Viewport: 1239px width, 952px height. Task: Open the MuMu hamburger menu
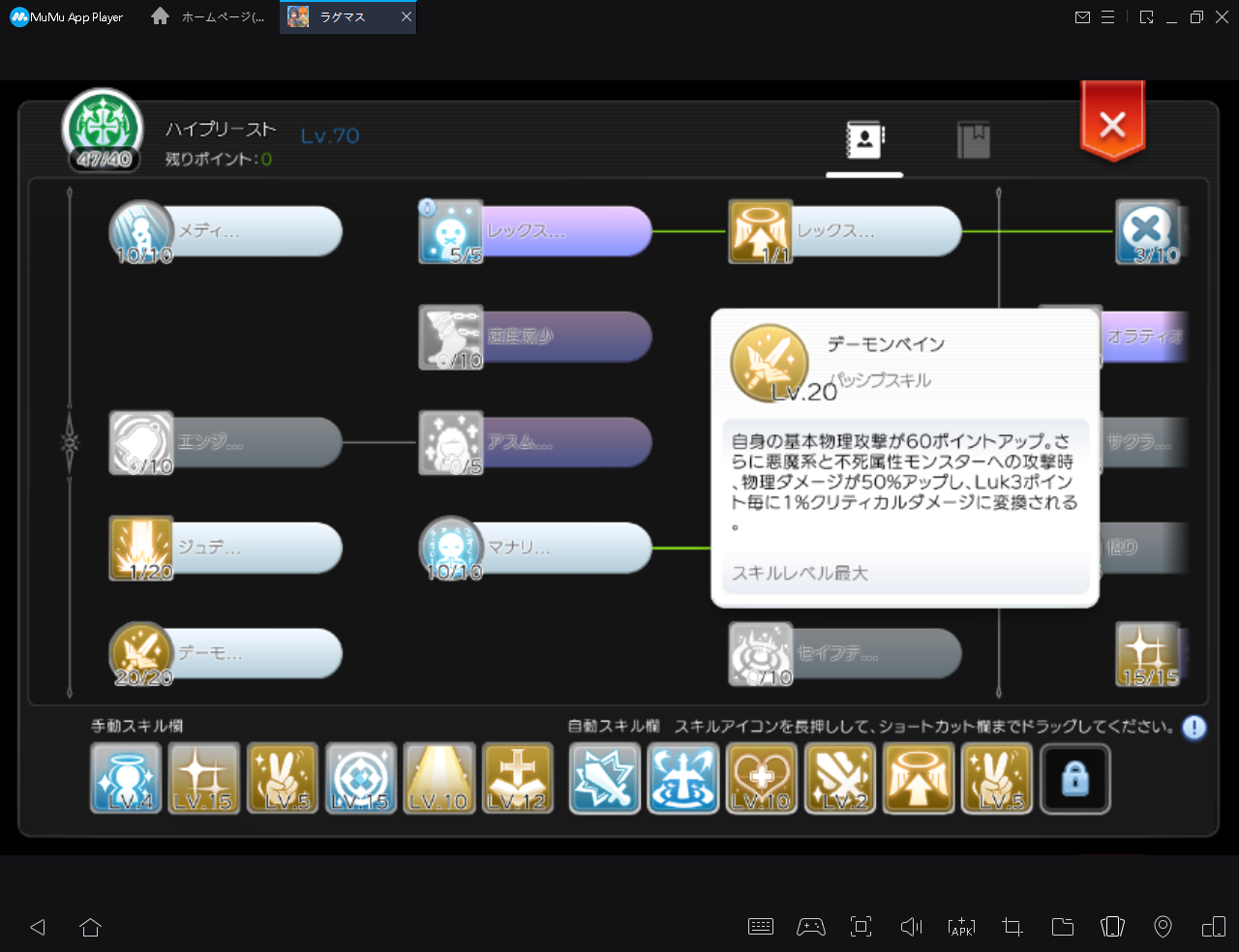[x=1108, y=17]
